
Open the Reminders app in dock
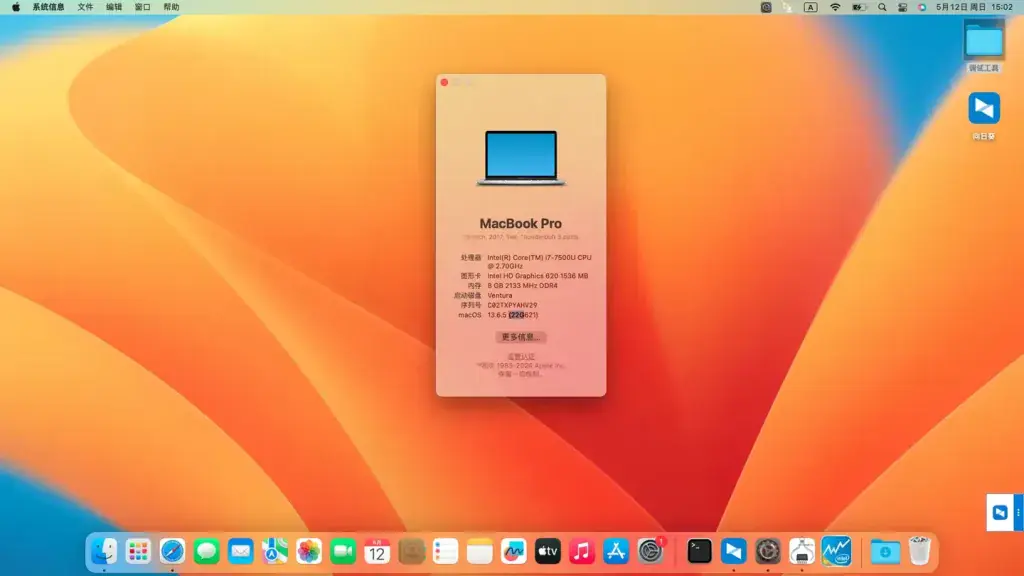pos(445,551)
